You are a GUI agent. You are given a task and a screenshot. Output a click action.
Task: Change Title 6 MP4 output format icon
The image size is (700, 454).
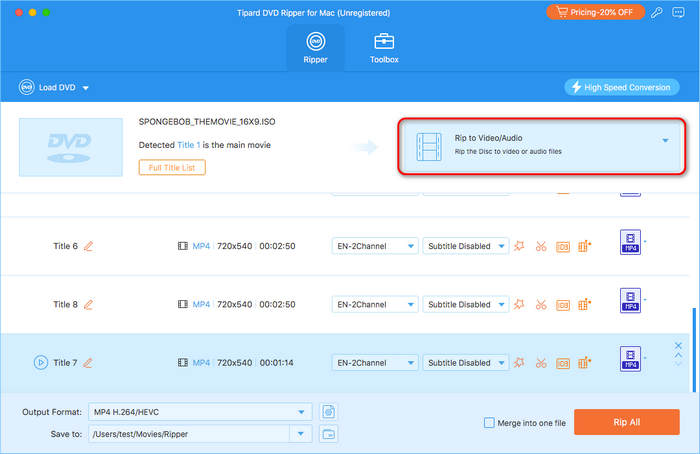630,242
